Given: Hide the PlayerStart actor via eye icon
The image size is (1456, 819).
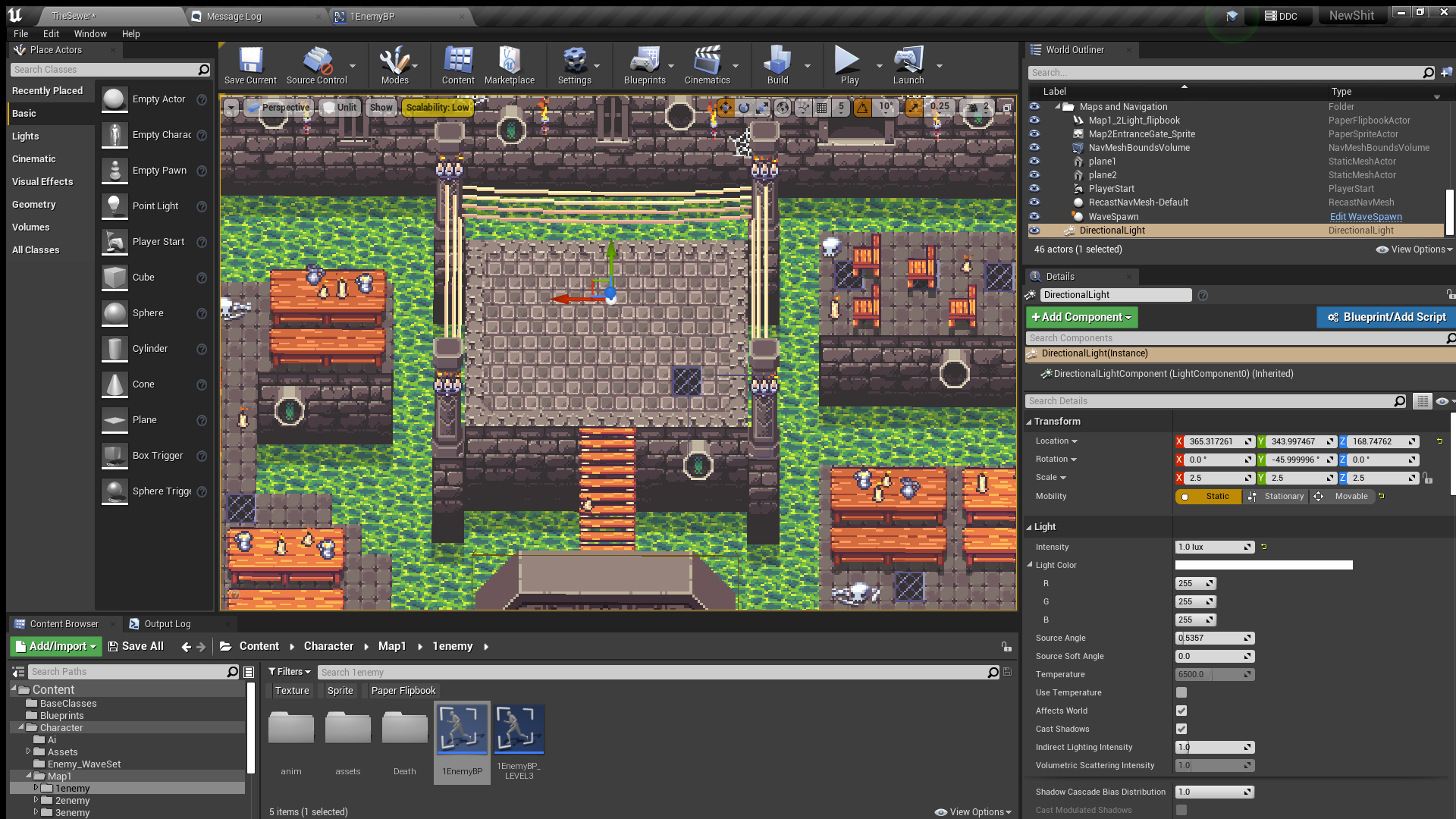Looking at the screenshot, I should (1034, 189).
